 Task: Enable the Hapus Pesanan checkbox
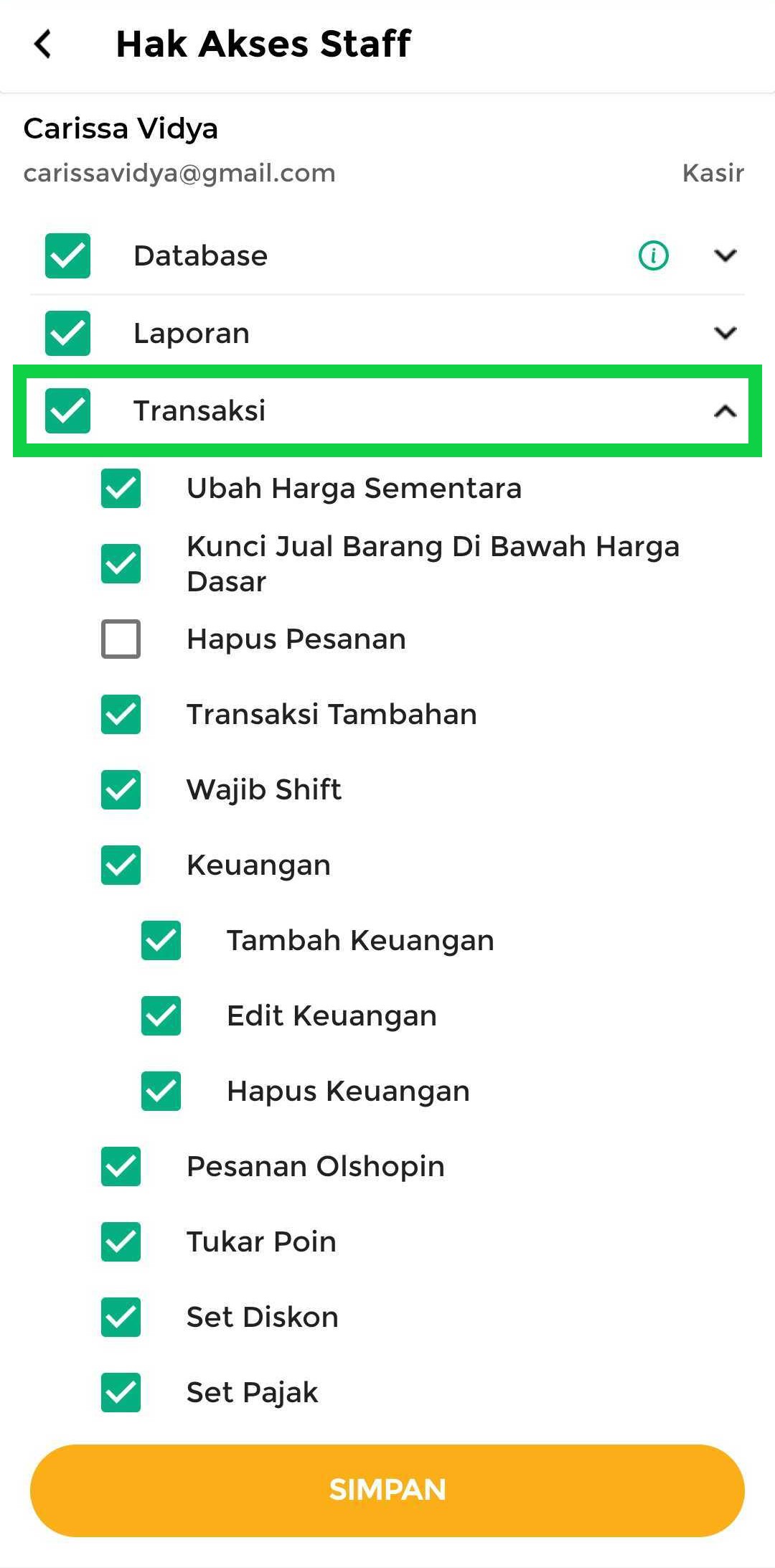click(x=121, y=639)
